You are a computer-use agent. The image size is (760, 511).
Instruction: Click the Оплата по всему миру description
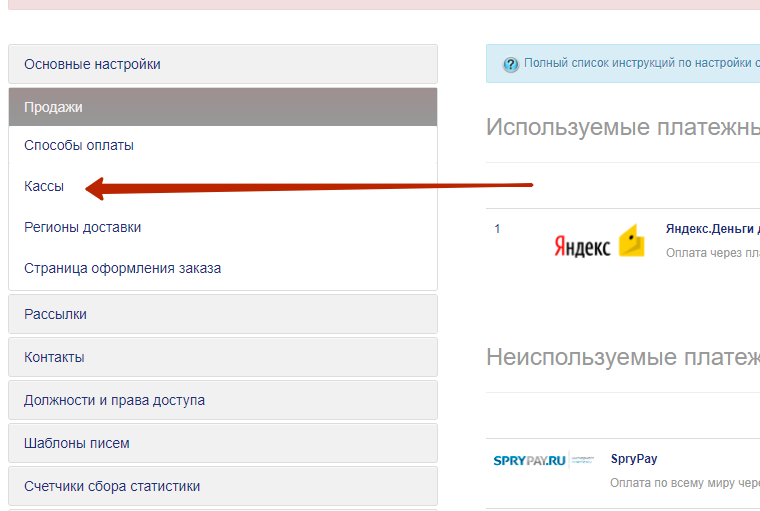(685, 483)
